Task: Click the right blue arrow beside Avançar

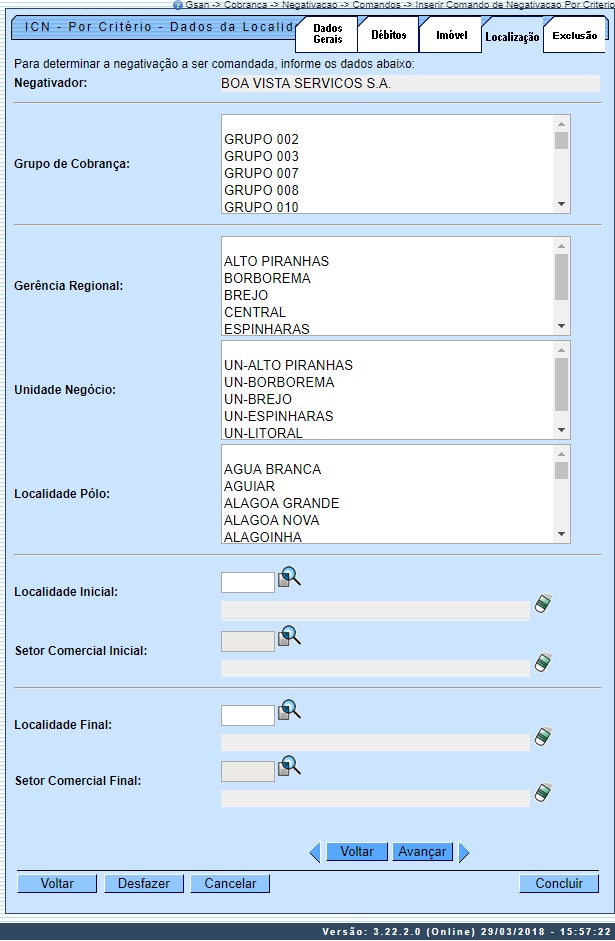Action: 463,852
